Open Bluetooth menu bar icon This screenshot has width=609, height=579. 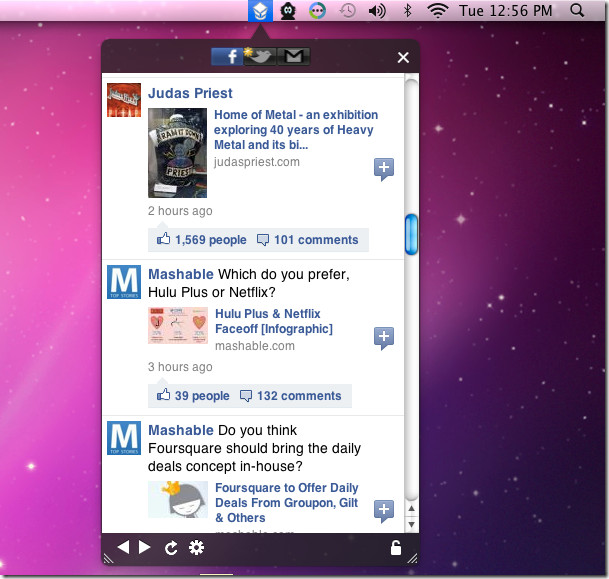point(407,11)
